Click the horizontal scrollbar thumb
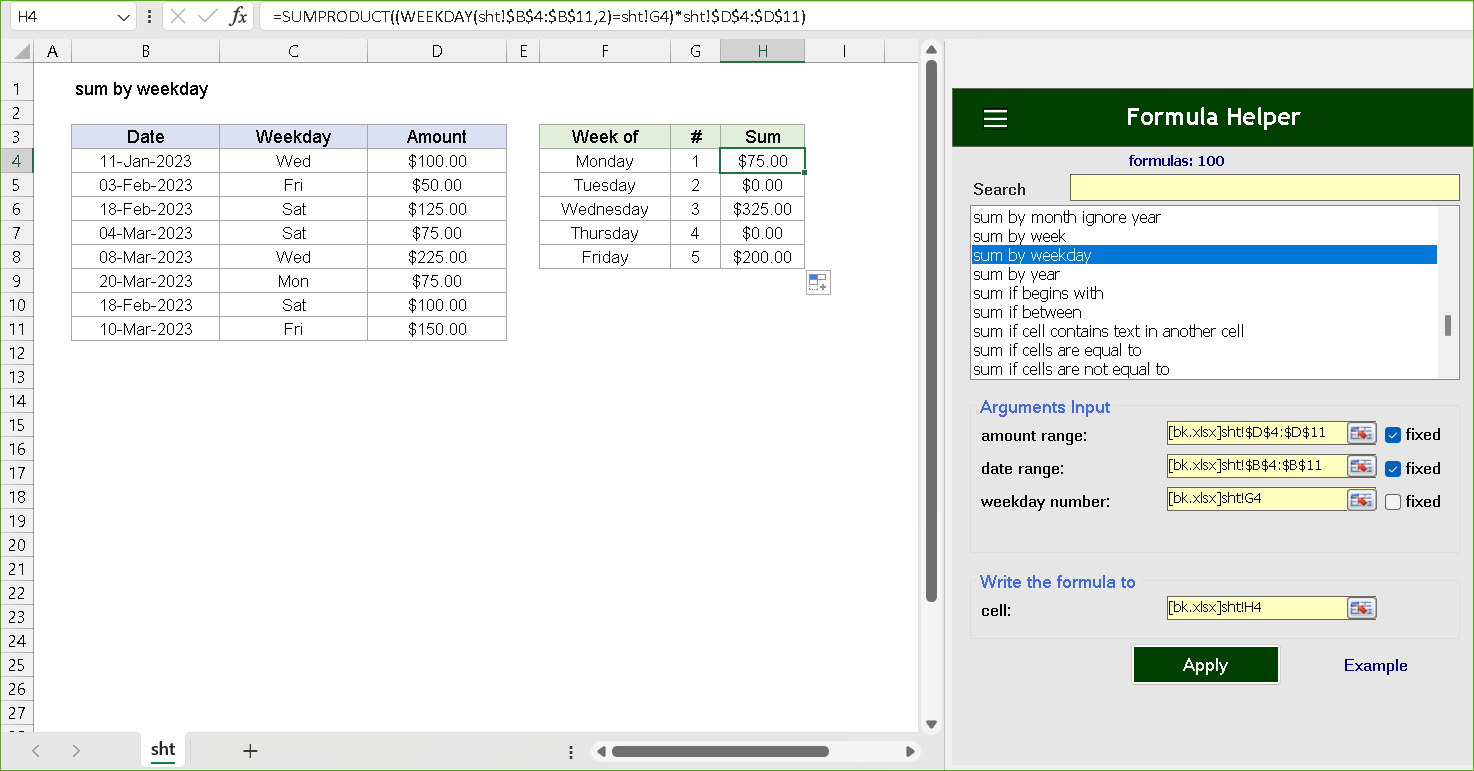 tap(720, 751)
